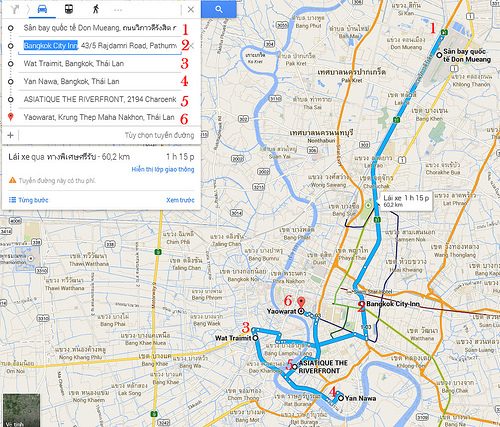
Task: Click the Yan Nawa waypoint marker on map
Action: [341, 398]
